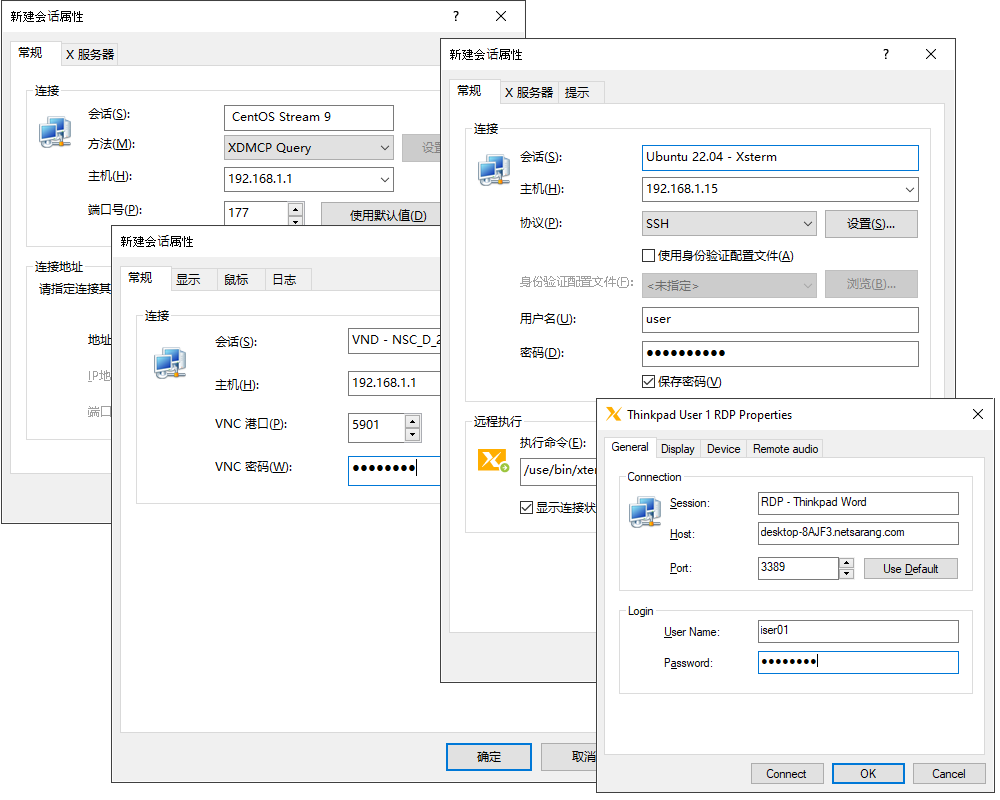
Task: Click the orange X remote execution icon
Action: pos(494,460)
